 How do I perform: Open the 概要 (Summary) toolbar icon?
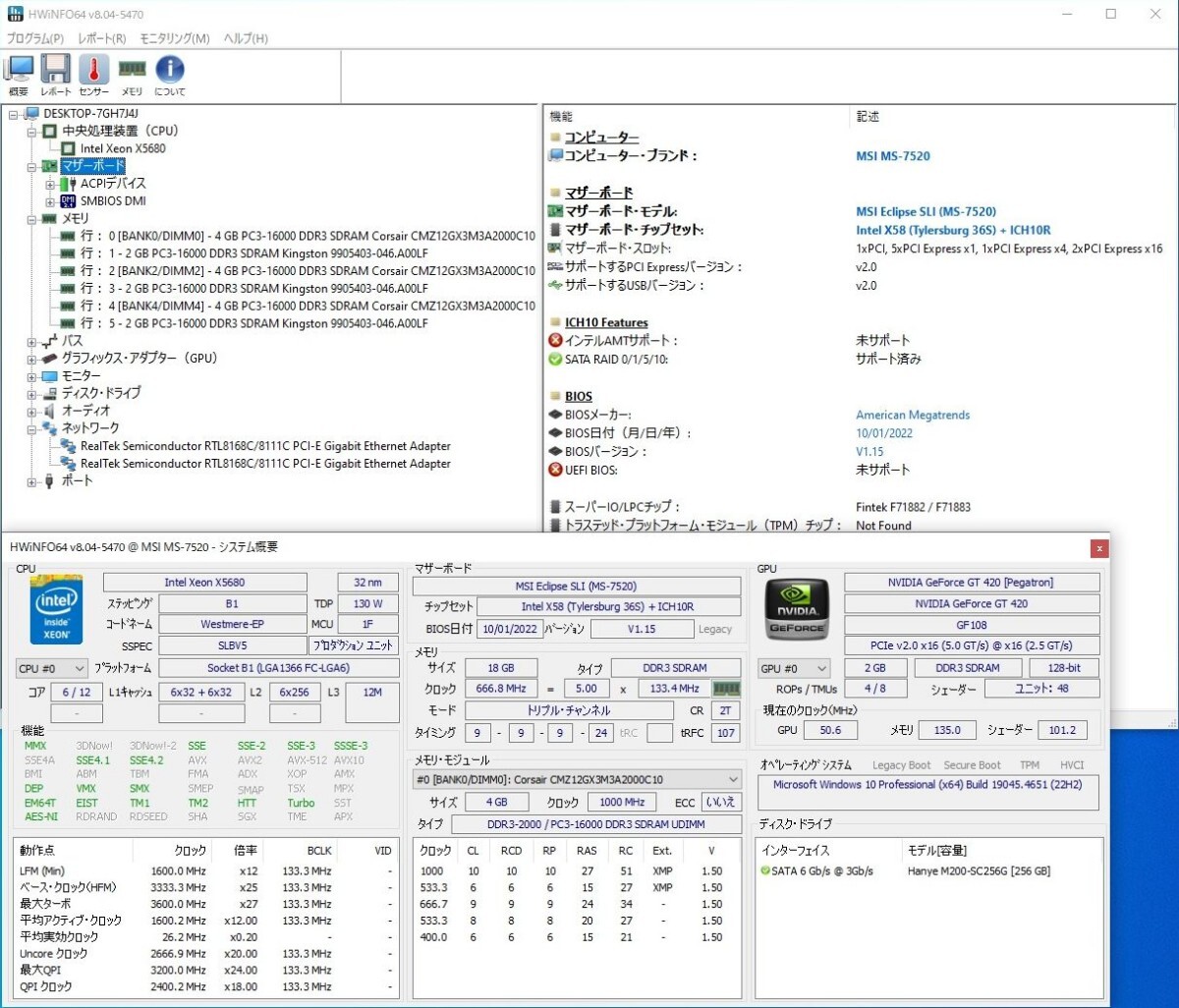point(19,70)
